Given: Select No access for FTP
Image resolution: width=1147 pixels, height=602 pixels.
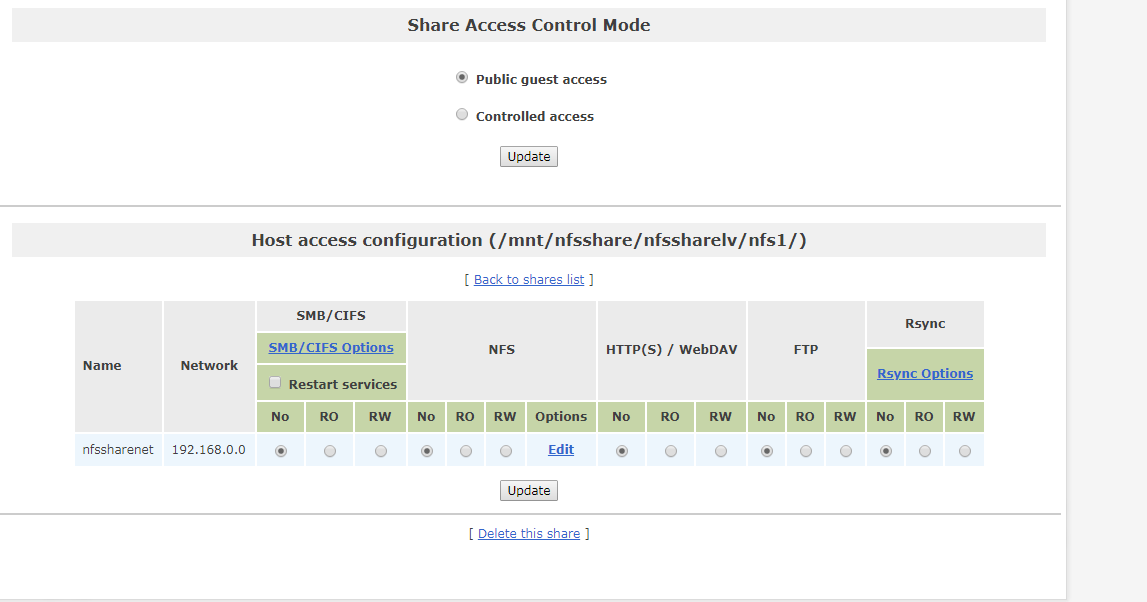Looking at the screenshot, I should 766,450.
